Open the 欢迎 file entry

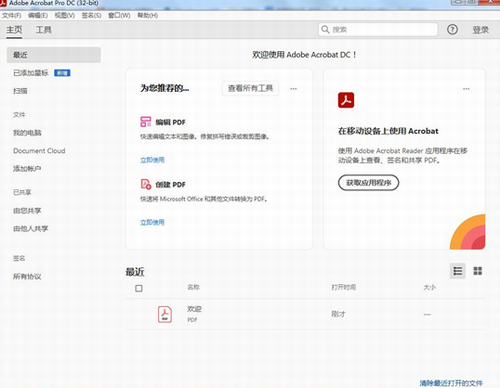(305, 314)
